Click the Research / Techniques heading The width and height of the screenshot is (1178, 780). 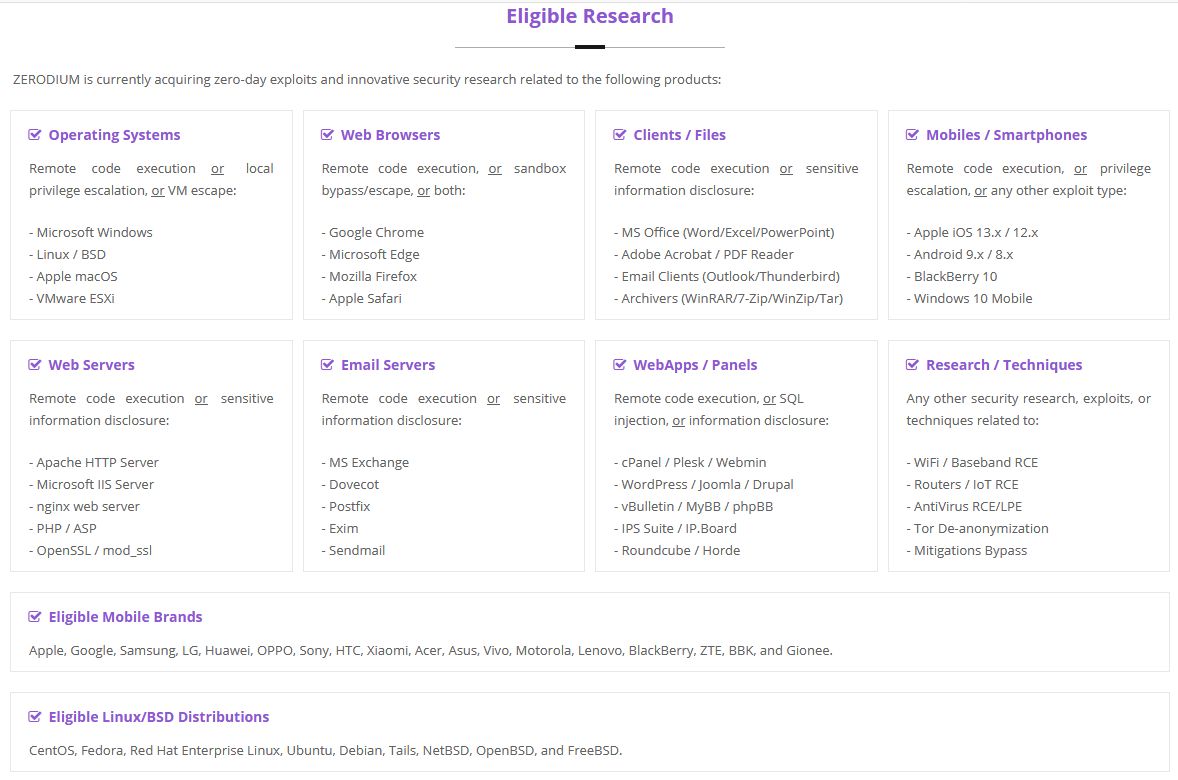pos(1004,365)
